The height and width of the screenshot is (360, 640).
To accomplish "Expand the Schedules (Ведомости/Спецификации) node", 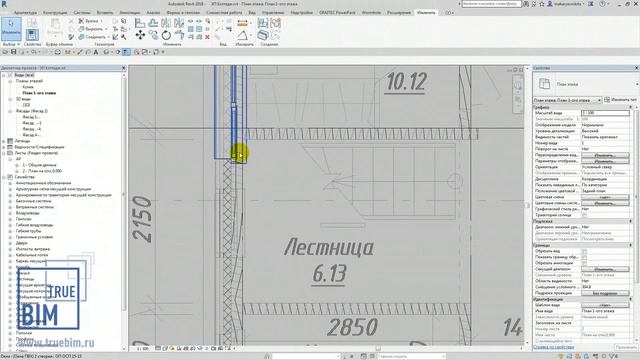I will (x=4, y=147).
